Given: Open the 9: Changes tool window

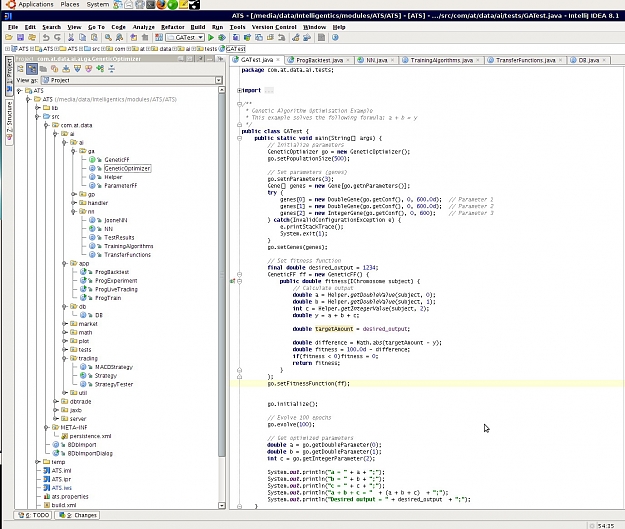Looking at the screenshot, I should (77, 515).
